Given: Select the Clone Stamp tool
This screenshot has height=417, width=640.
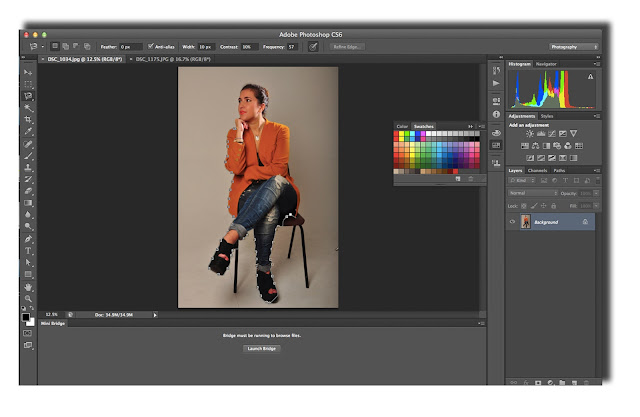Looking at the screenshot, I should (x=28, y=167).
